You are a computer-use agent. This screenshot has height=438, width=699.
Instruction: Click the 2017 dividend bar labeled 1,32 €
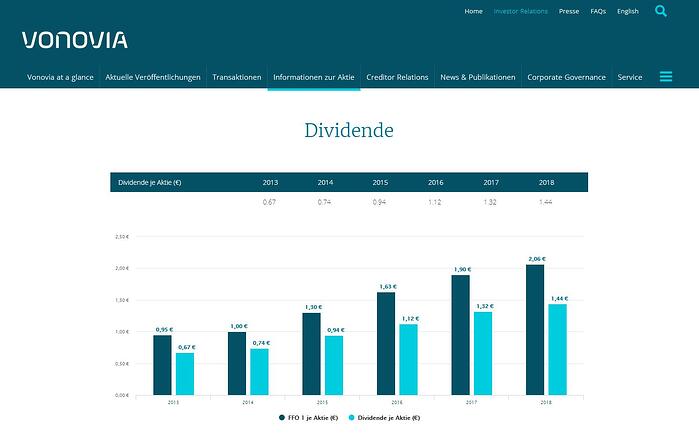click(483, 353)
